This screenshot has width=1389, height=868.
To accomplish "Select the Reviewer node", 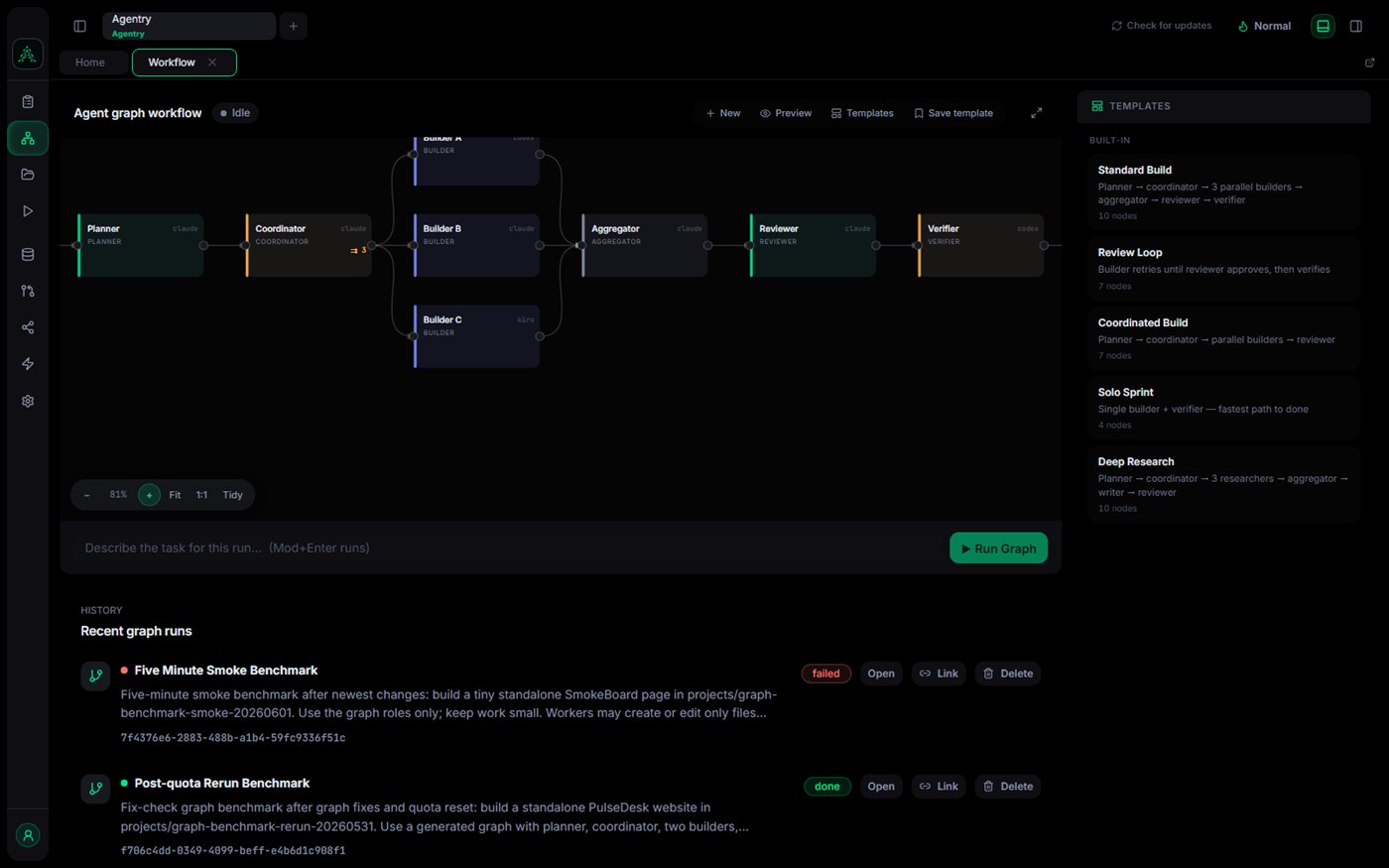I will 814,245.
